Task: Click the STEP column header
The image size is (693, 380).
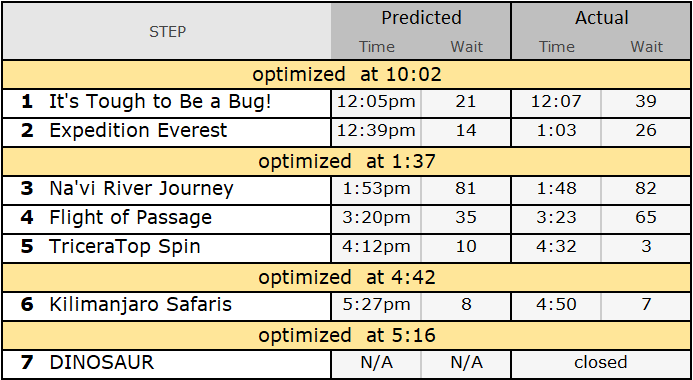Action: [167, 31]
